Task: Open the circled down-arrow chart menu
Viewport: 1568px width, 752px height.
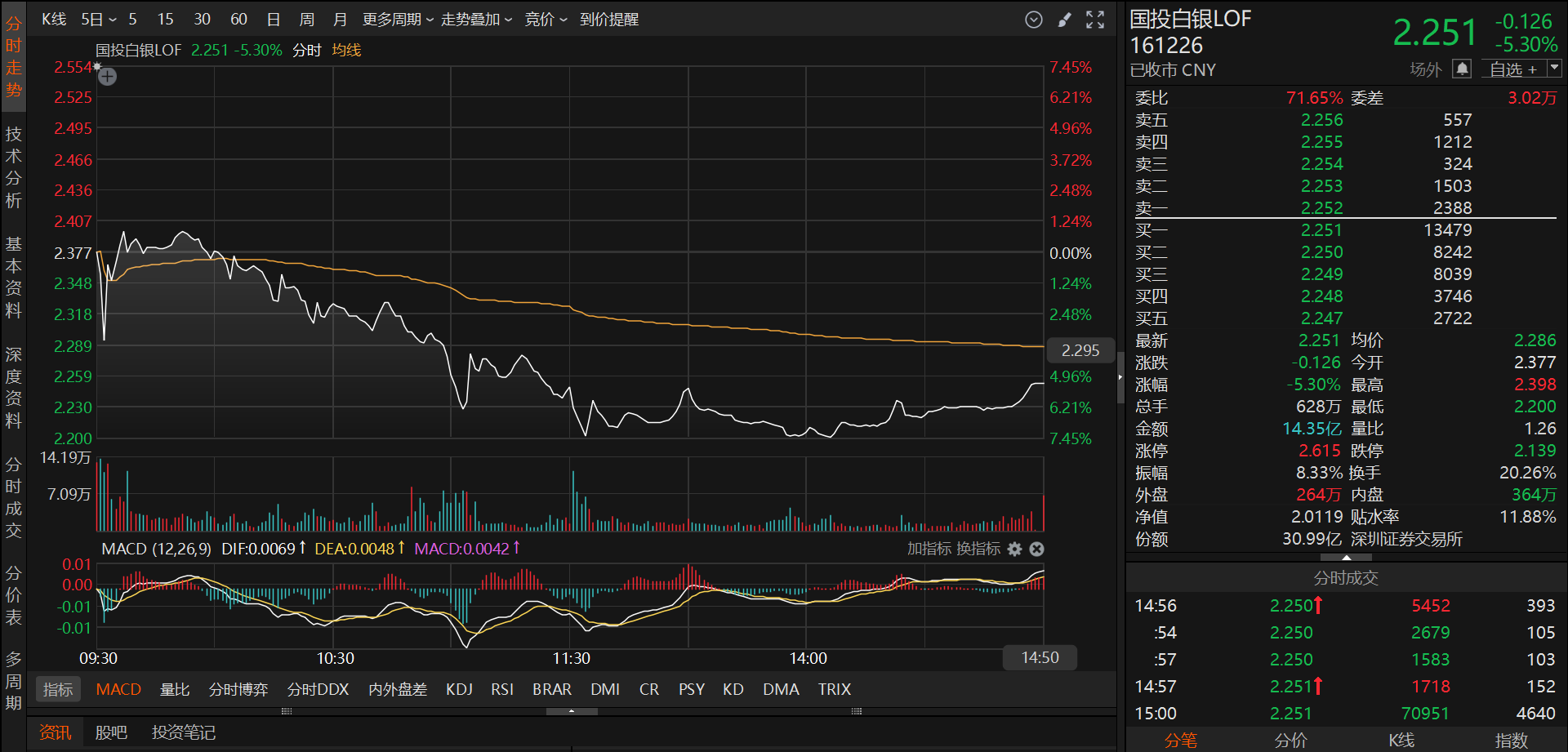Action: [1034, 20]
